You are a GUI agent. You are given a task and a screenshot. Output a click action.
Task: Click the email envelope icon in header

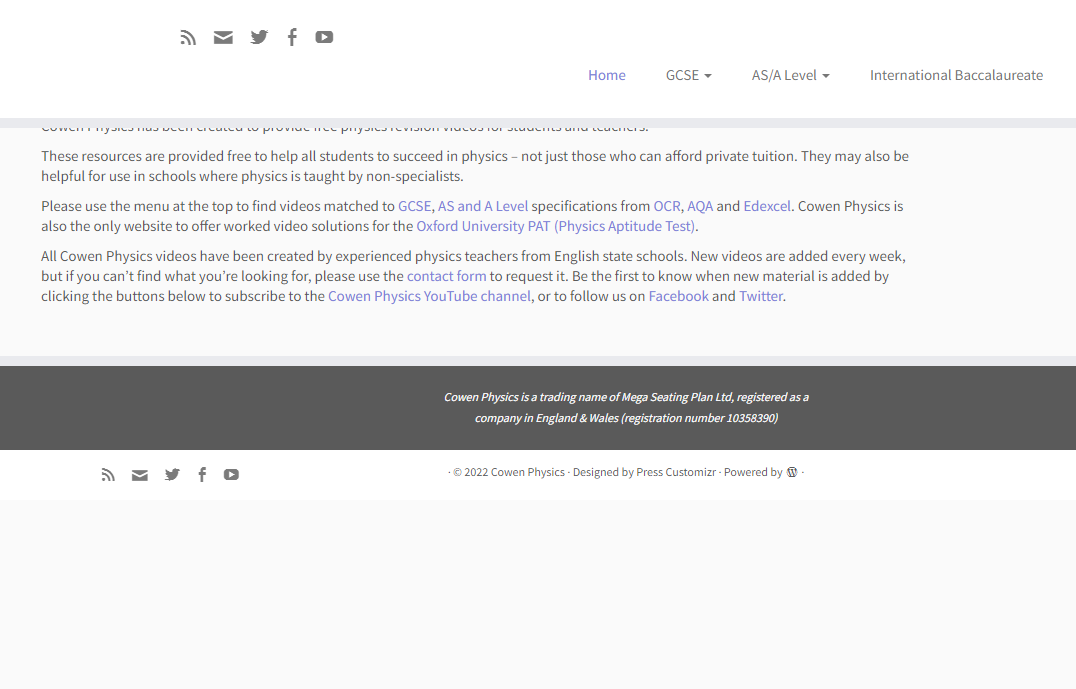(223, 37)
